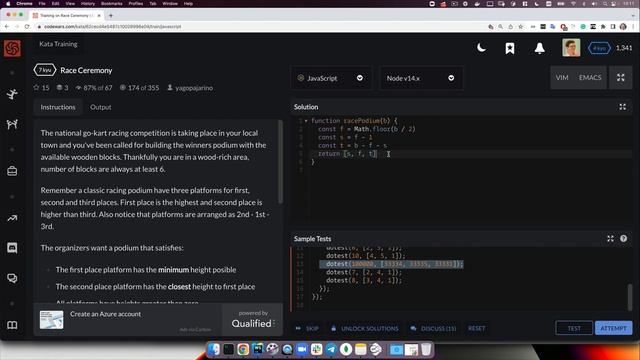Viewport: 640px width, 360px height.
Task: Reload the page
Action: (27, 27)
